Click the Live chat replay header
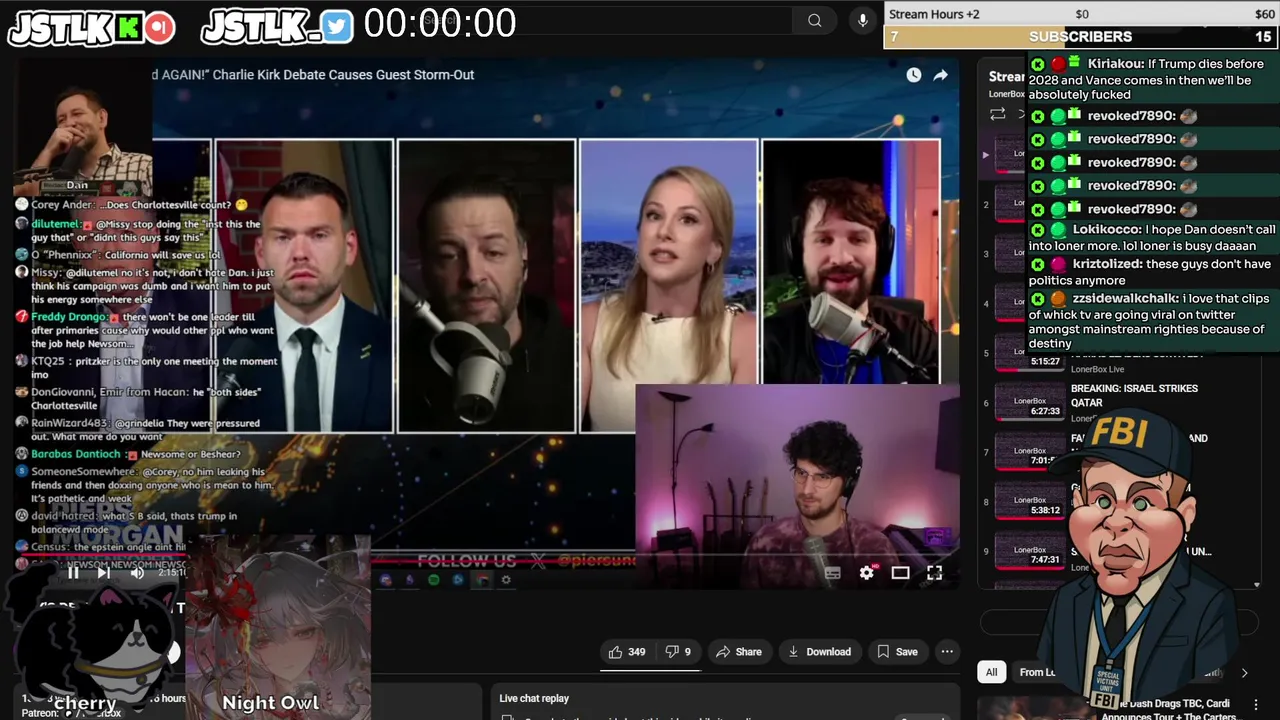Image resolution: width=1280 pixels, height=720 pixels. pos(534,698)
